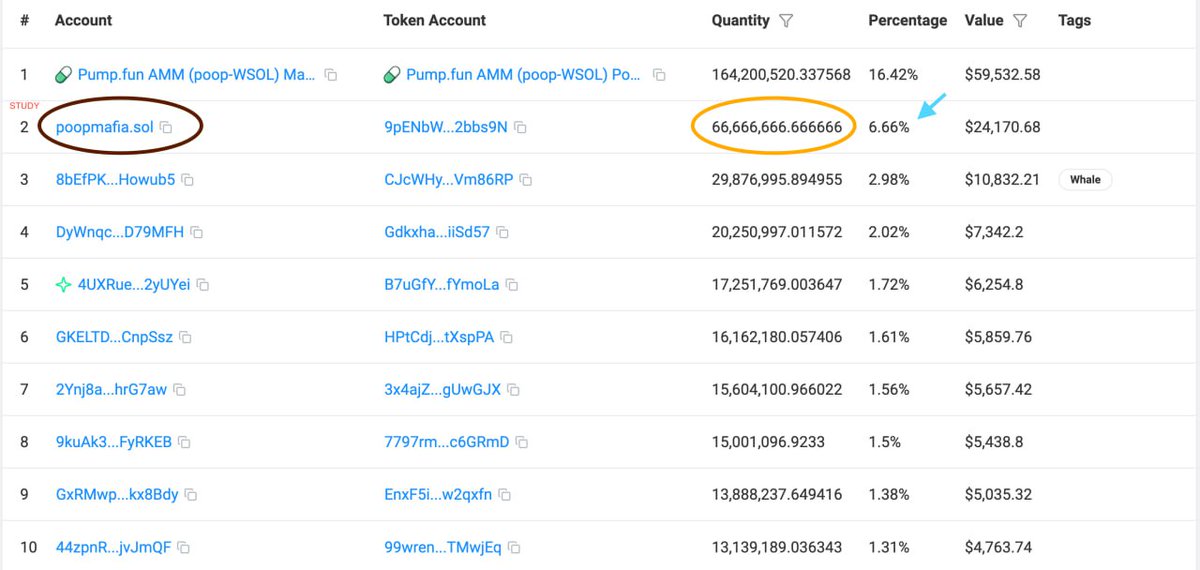Select the 1.31% percentage cell
The height and width of the screenshot is (570, 1200).
tap(889, 547)
